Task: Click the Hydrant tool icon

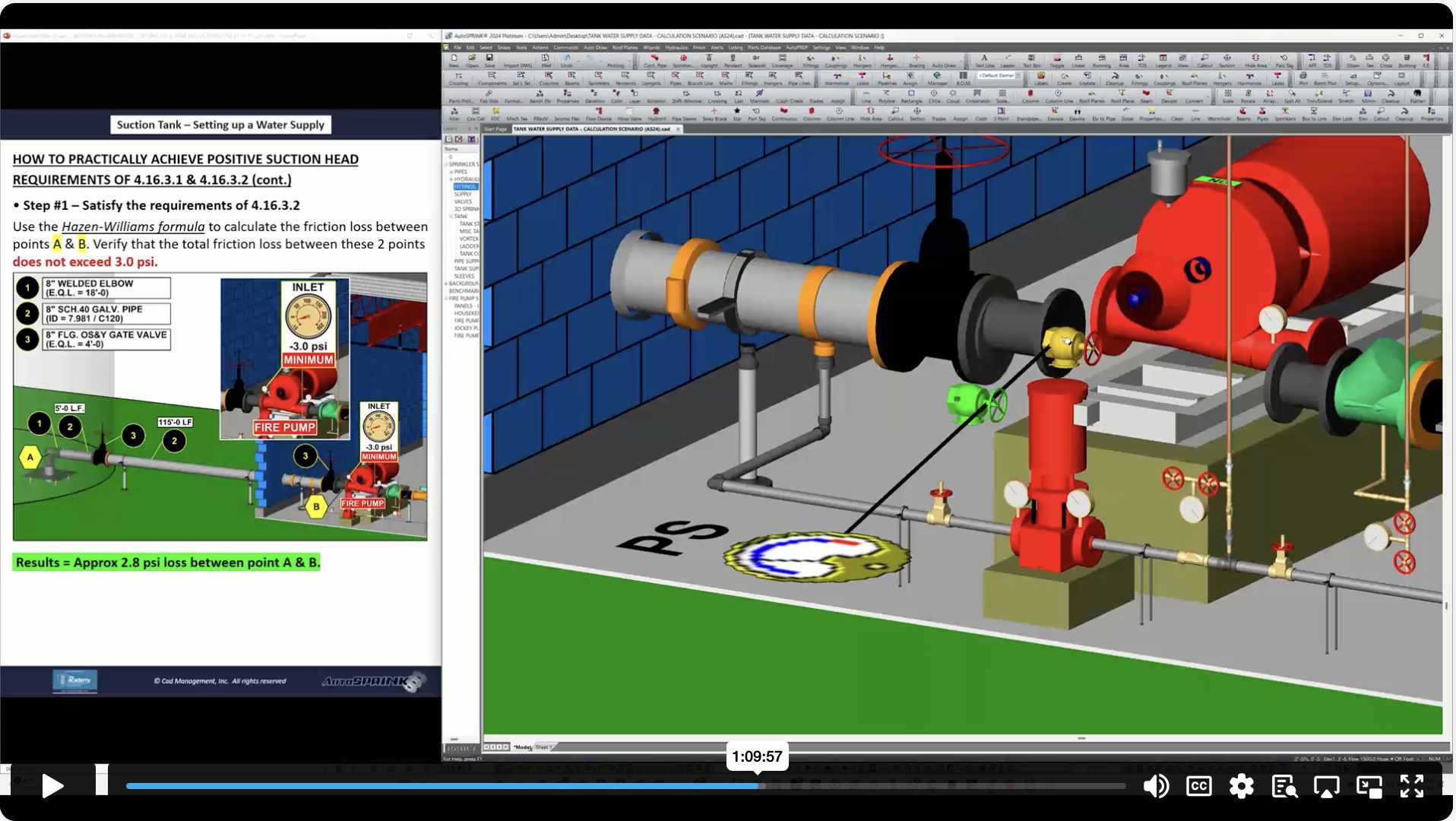Action: [x=657, y=114]
